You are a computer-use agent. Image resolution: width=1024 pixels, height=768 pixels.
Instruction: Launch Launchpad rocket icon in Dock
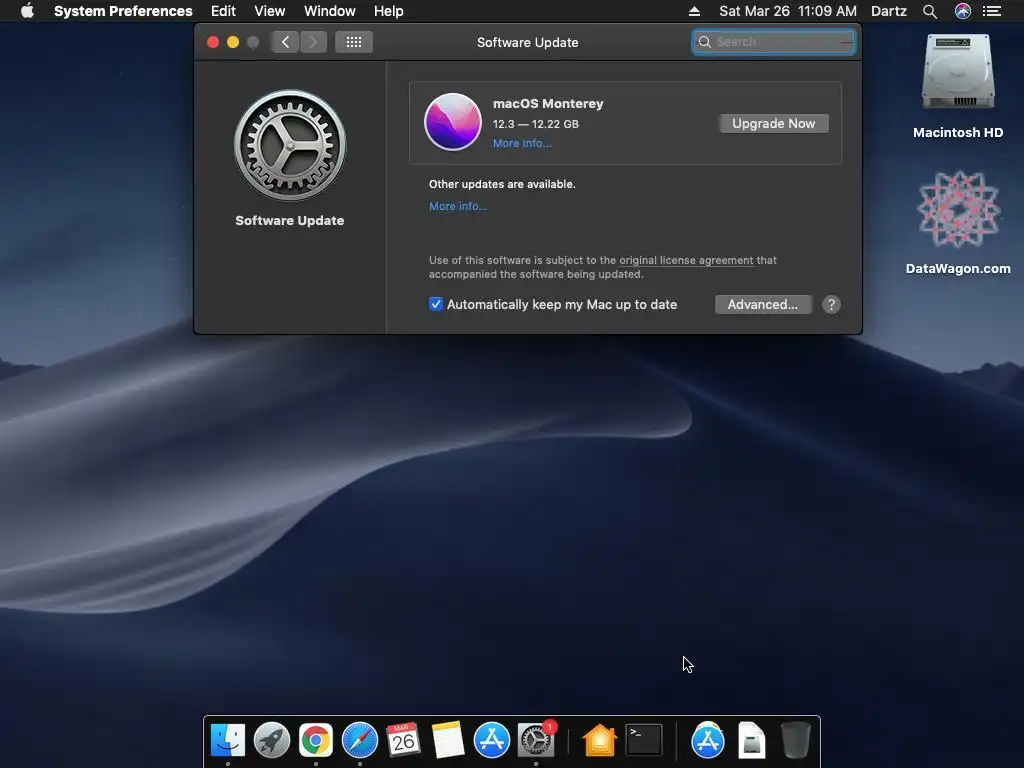coord(272,741)
